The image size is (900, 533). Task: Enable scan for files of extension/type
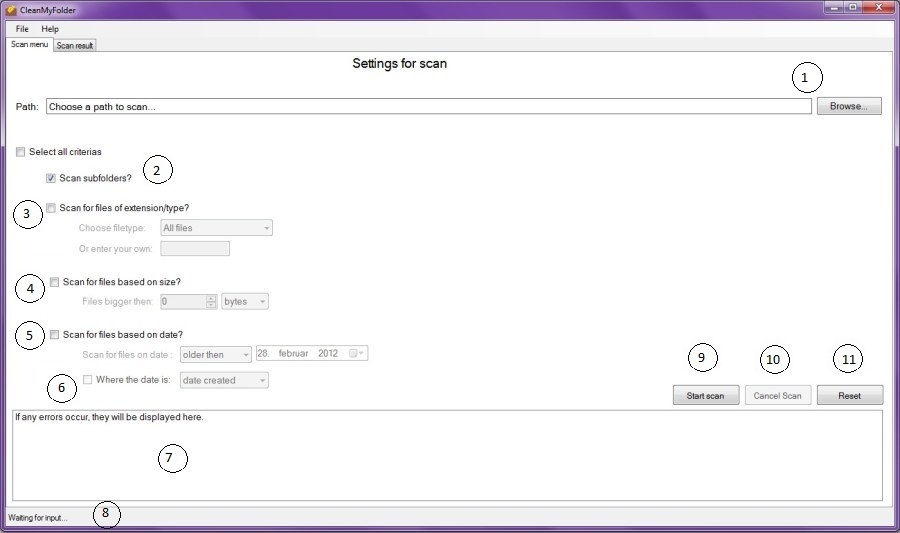pos(51,208)
